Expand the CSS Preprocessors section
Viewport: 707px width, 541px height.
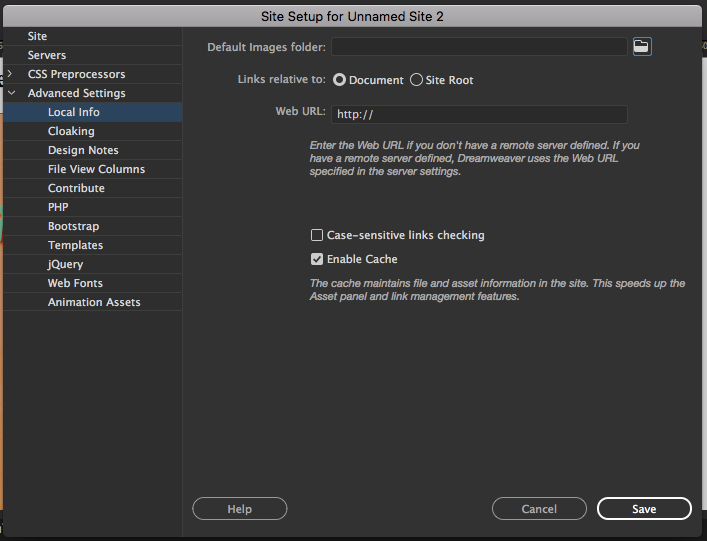point(10,74)
